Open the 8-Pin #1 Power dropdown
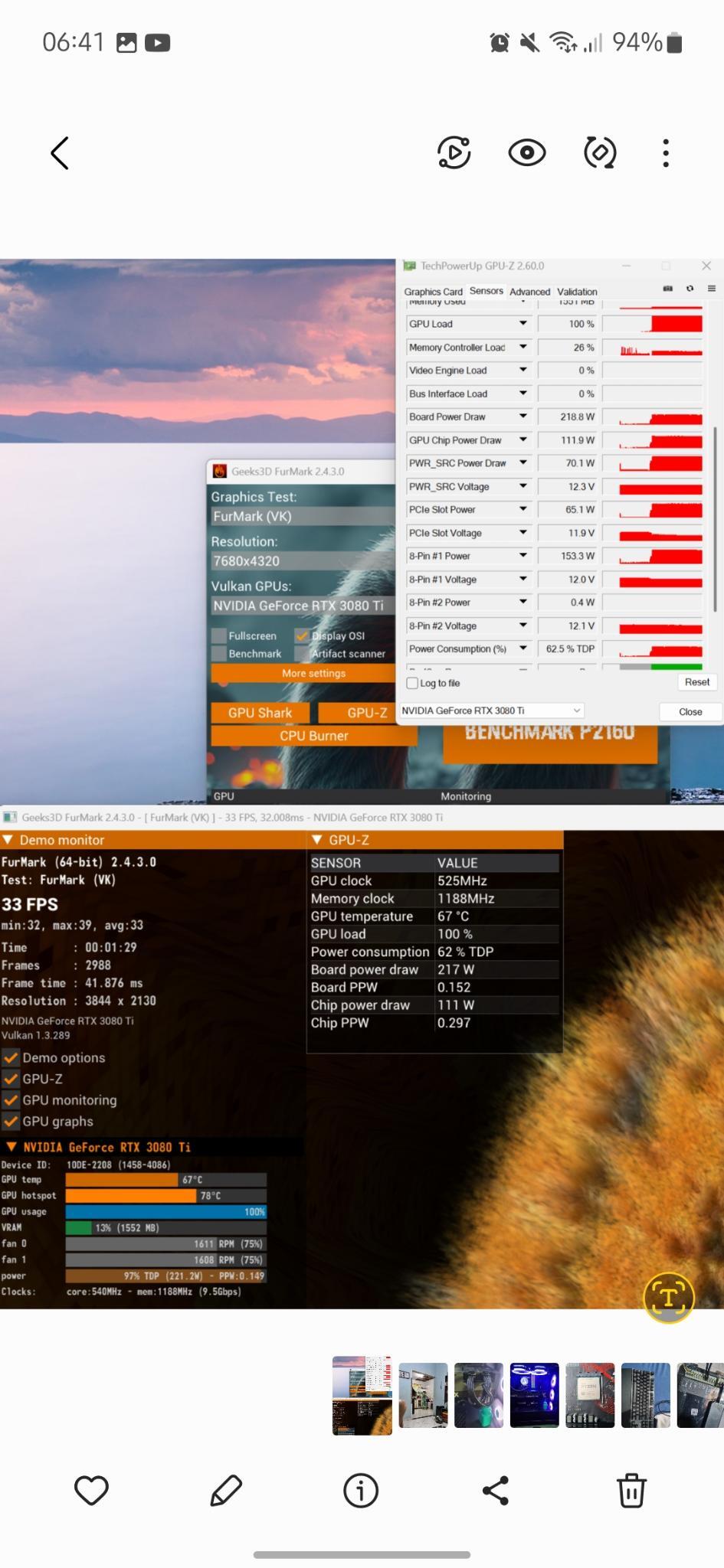Screen dimensions: 724x1568 523,556
